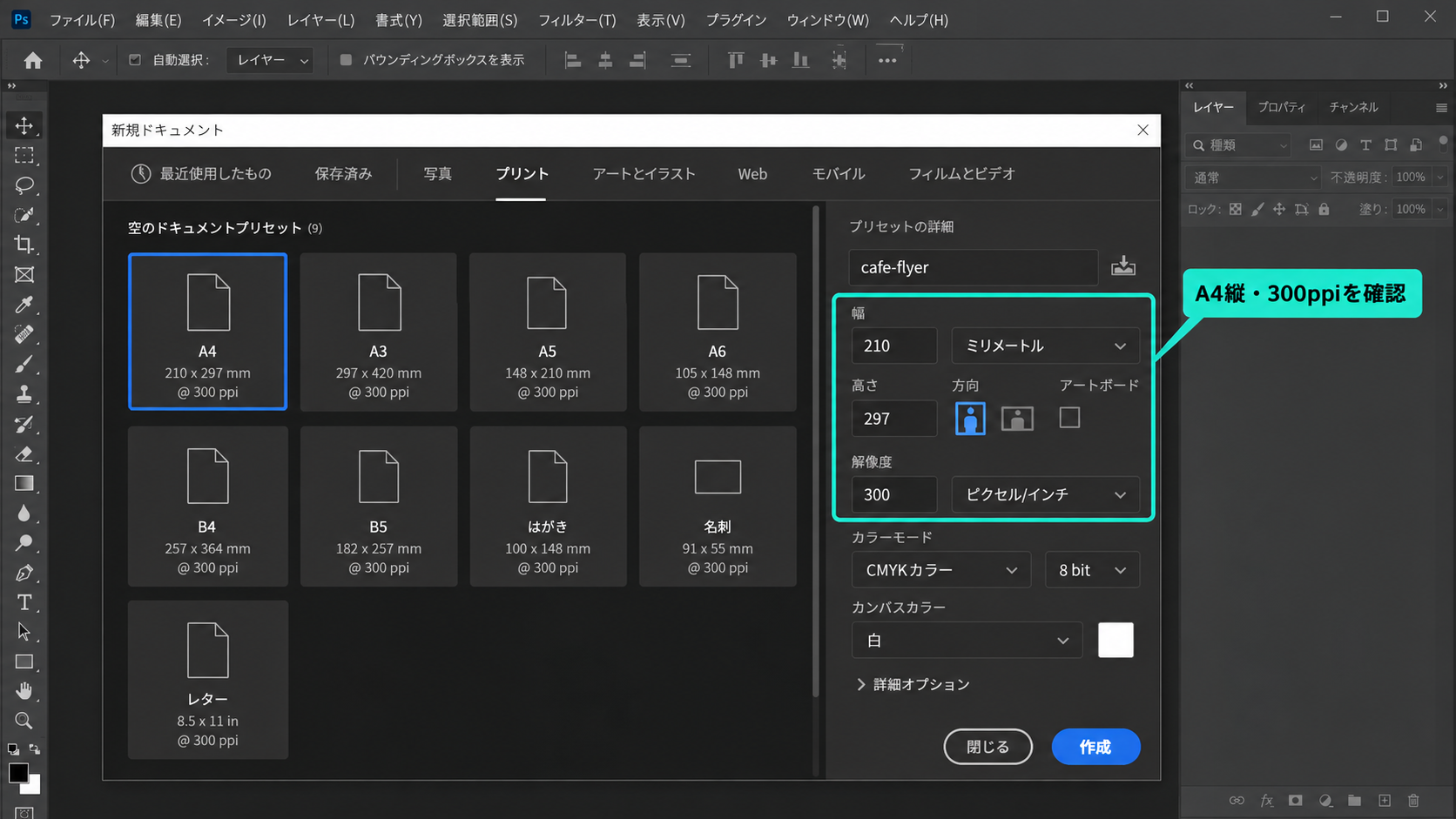
Task: Select the Crop tool
Action: click(24, 245)
